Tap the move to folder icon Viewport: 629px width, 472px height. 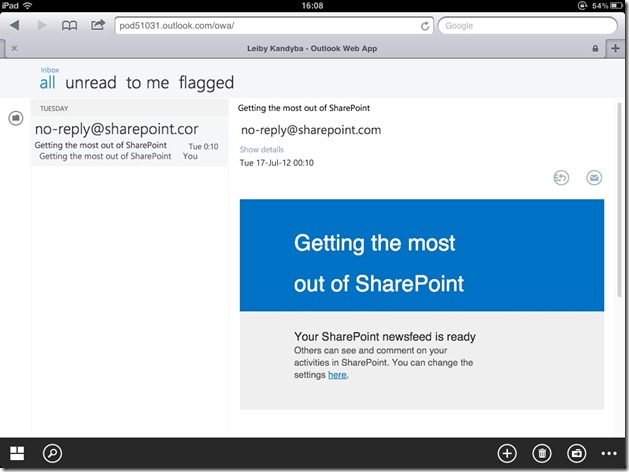576,454
